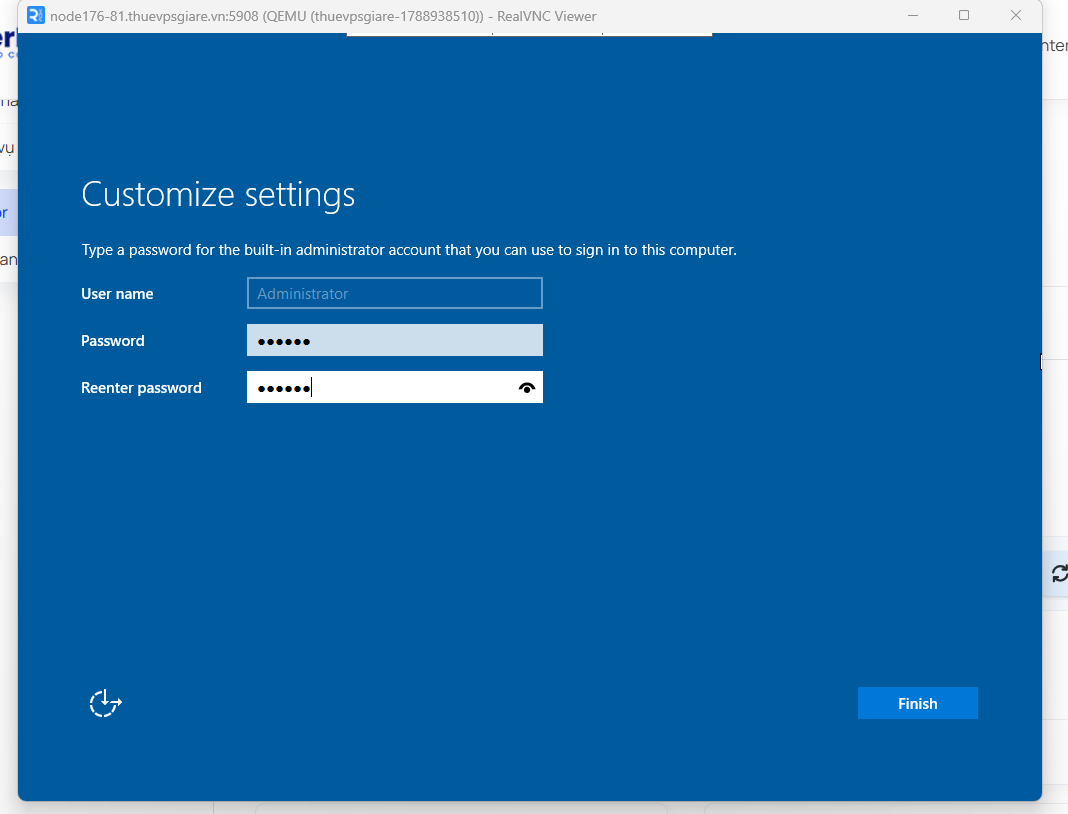
Task: Open the Ease of Access icon
Action: pyautogui.click(x=106, y=703)
